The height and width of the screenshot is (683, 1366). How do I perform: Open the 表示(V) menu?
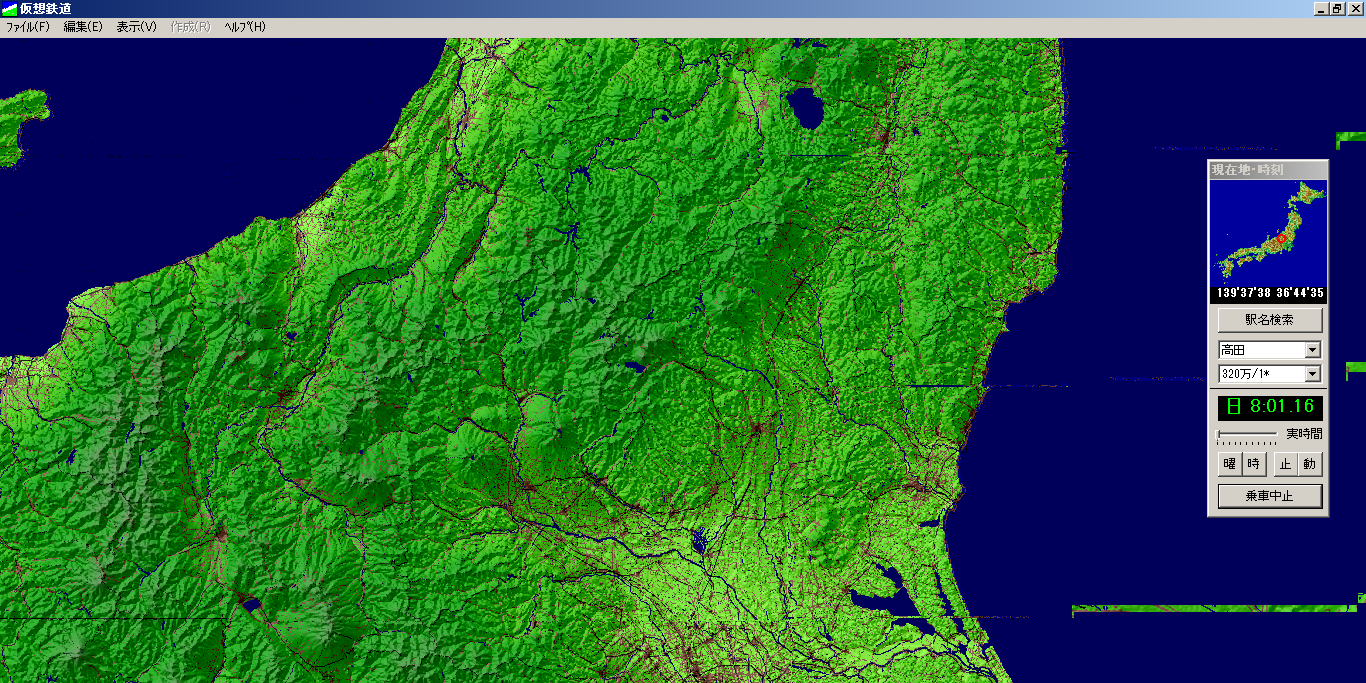pos(136,27)
